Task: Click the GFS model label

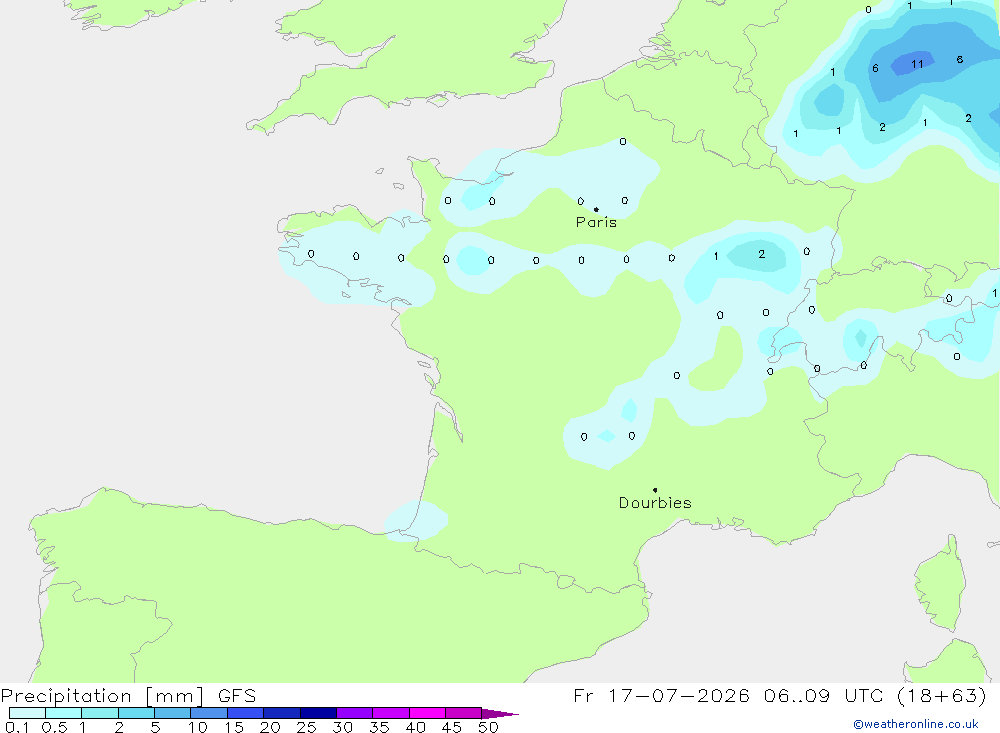Action: coord(237,696)
